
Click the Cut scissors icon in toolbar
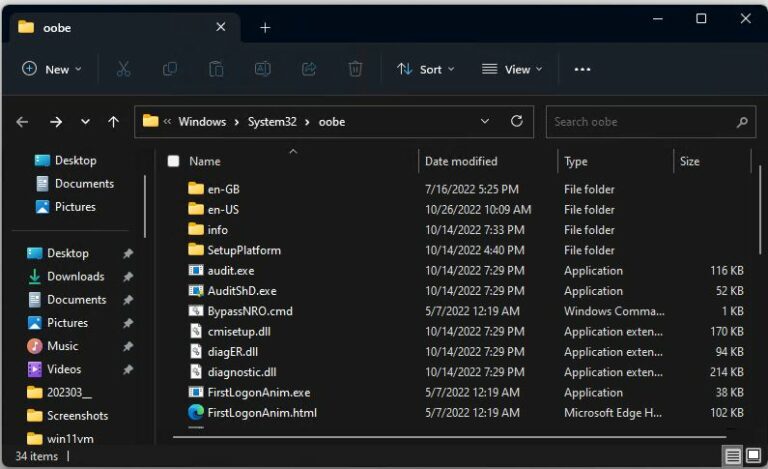[x=123, y=69]
